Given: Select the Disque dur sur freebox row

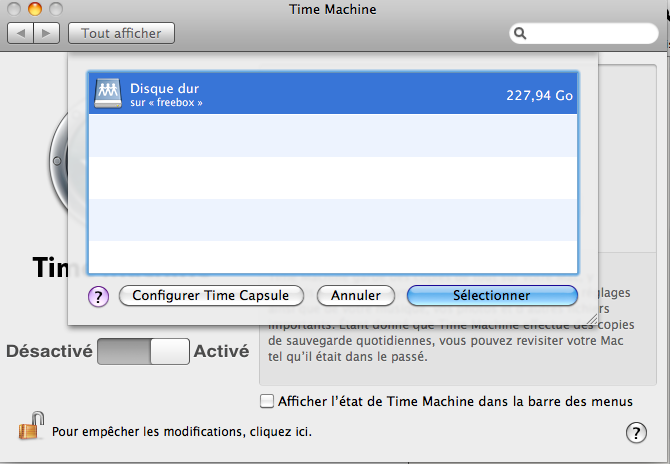Looking at the screenshot, I should [332, 94].
